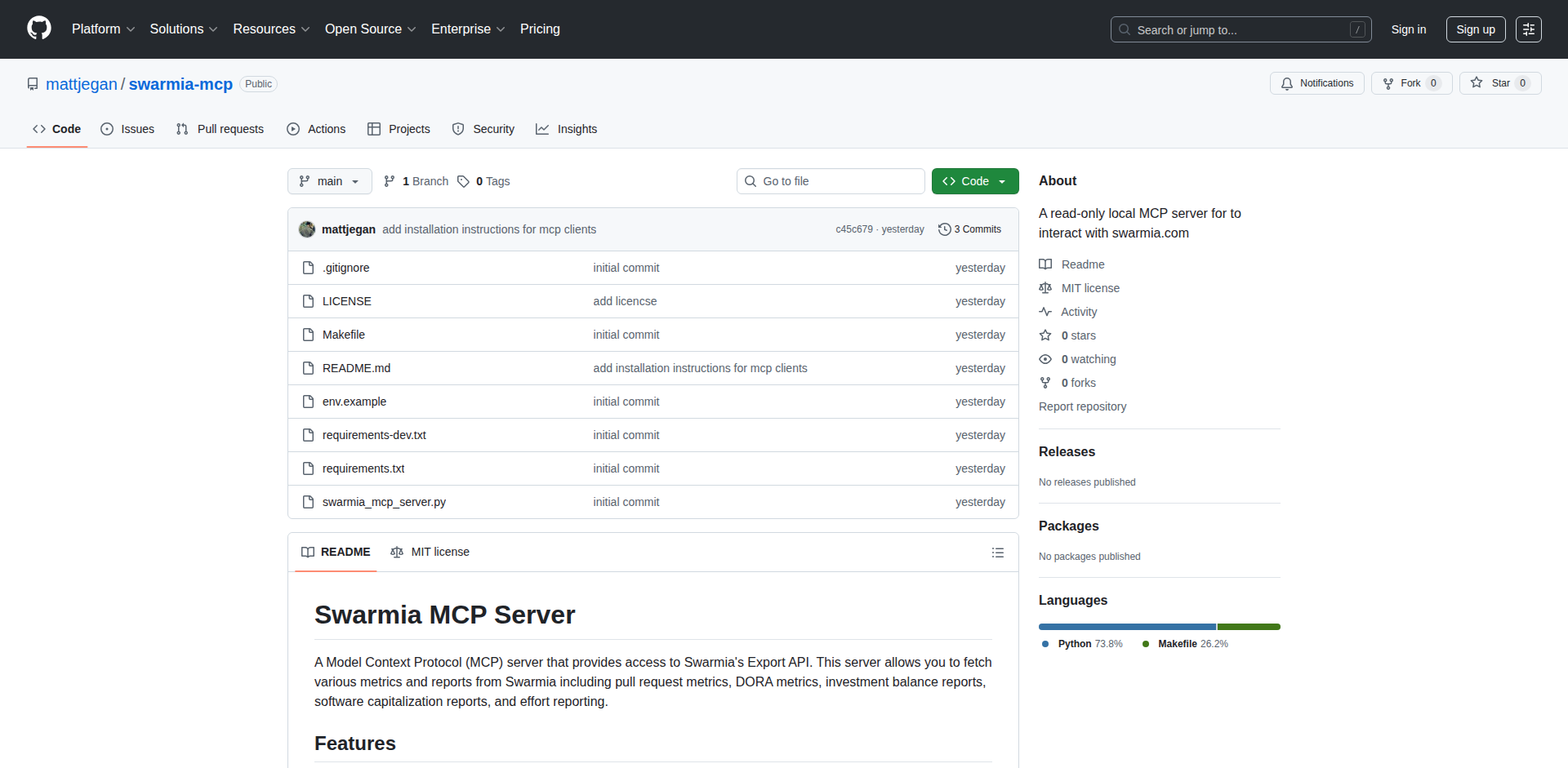Open the 'add licencse' commit message

(x=625, y=301)
